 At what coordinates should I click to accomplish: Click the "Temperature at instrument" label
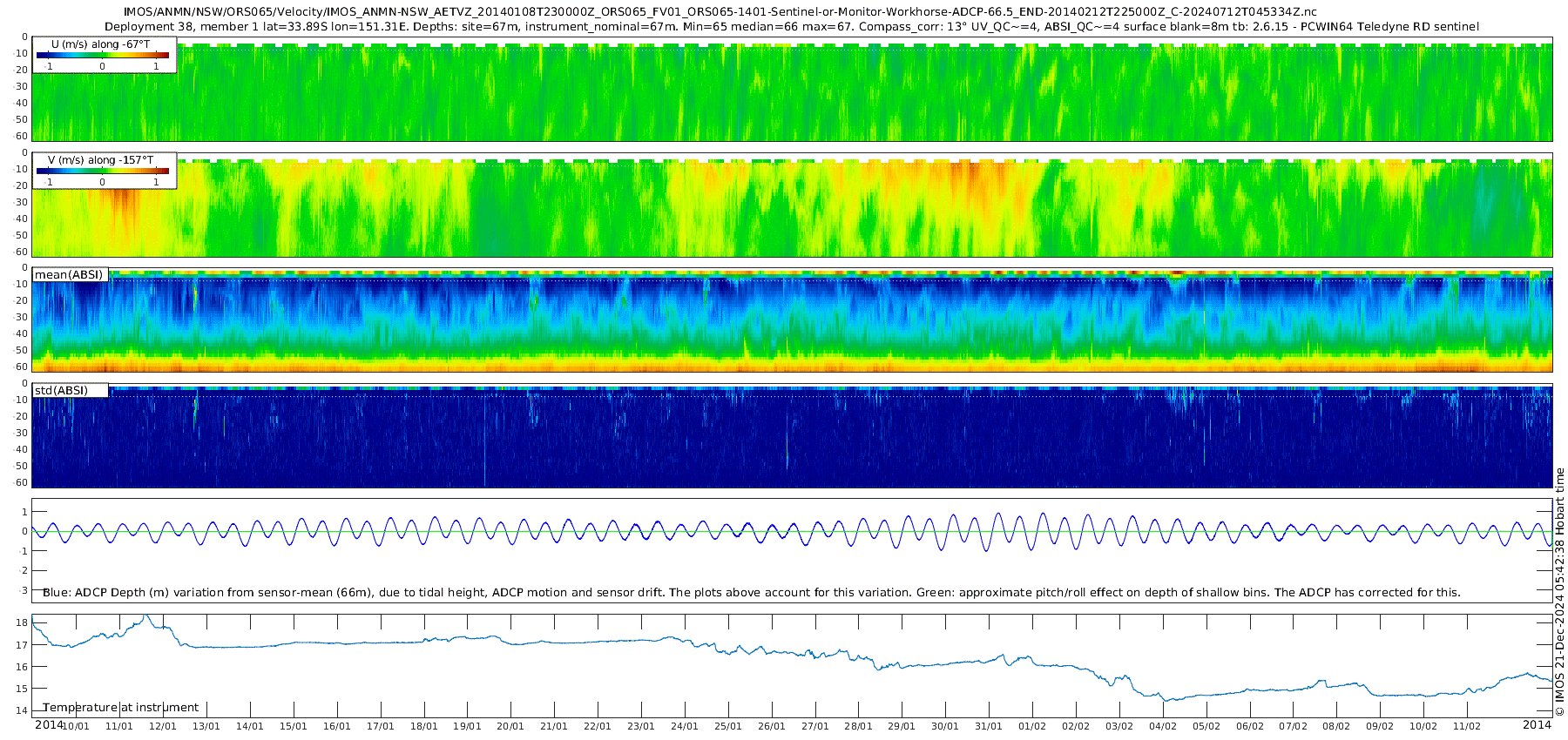(x=121, y=708)
